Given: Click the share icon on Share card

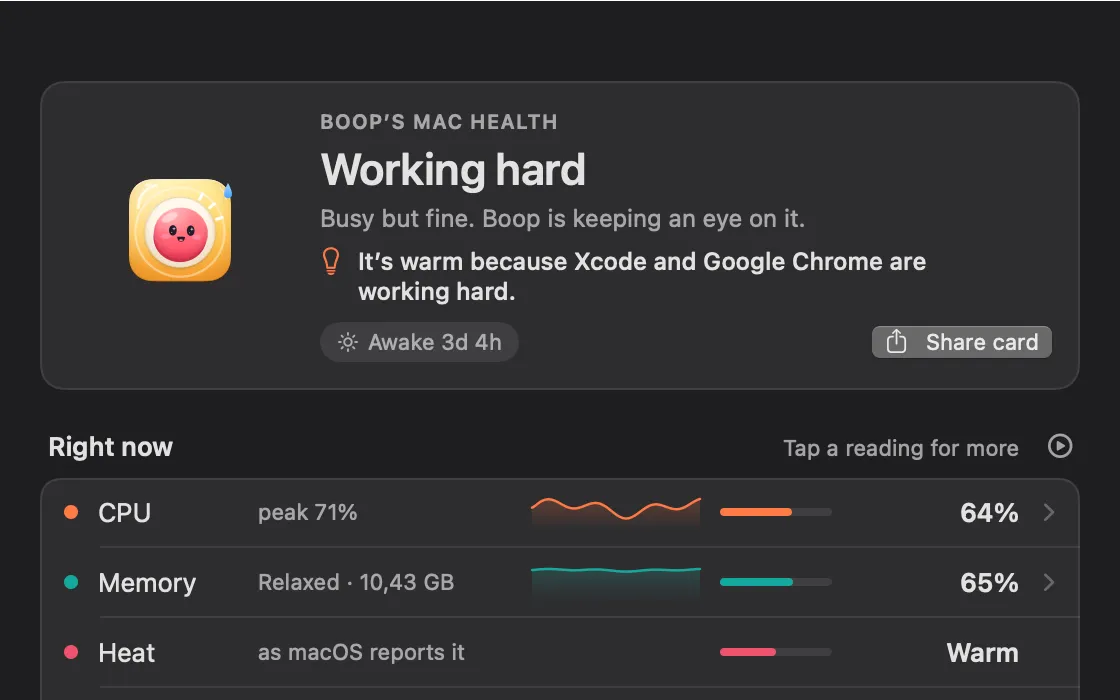Looking at the screenshot, I should 896,341.
